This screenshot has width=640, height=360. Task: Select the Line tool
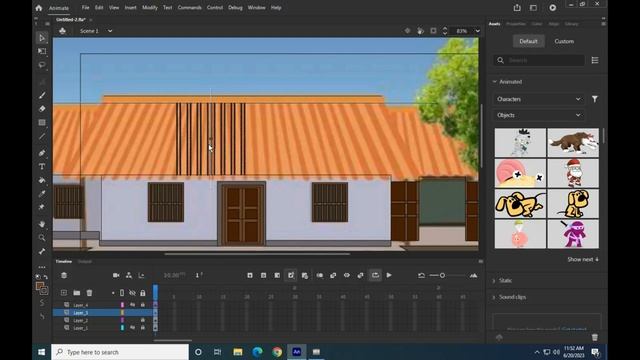click(42, 136)
